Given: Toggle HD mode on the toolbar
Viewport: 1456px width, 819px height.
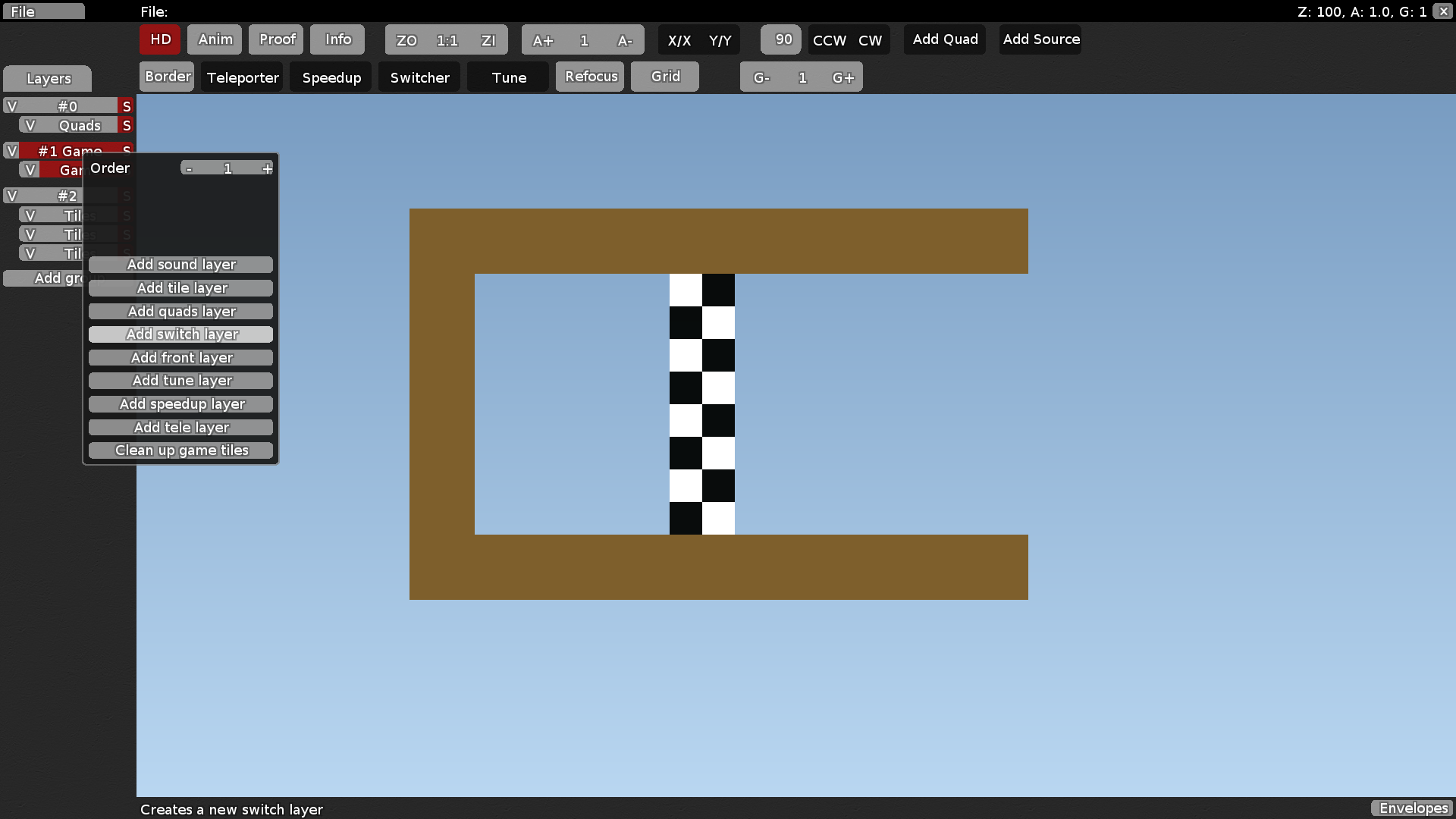Looking at the screenshot, I should (159, 39).
